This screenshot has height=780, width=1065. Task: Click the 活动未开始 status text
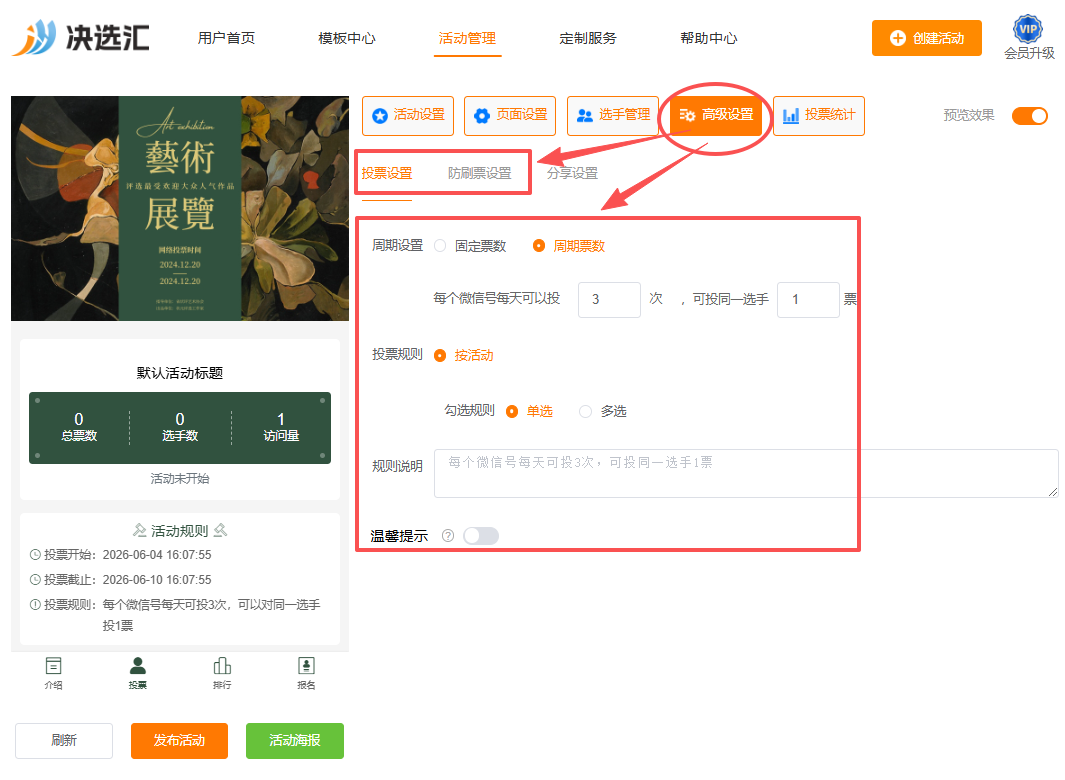pos(180,479)
